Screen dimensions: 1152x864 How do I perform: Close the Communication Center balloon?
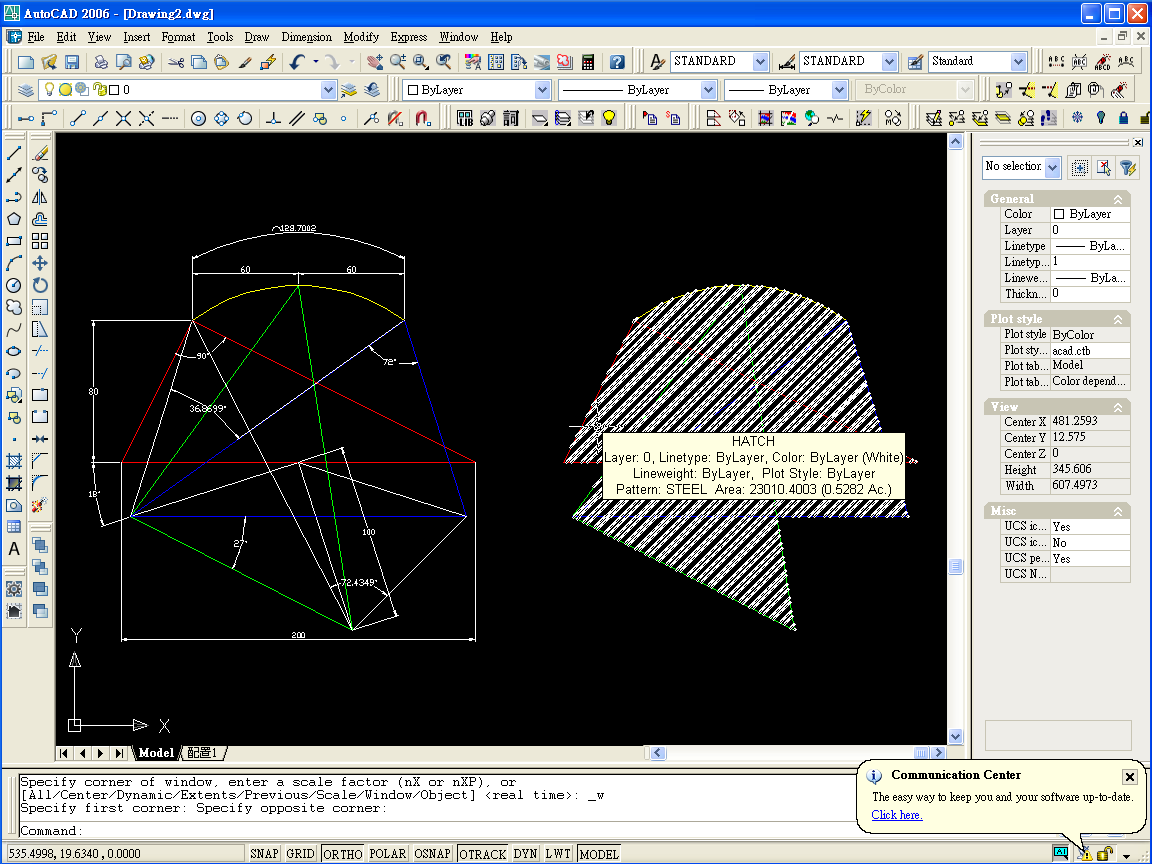click(1130, 777)
